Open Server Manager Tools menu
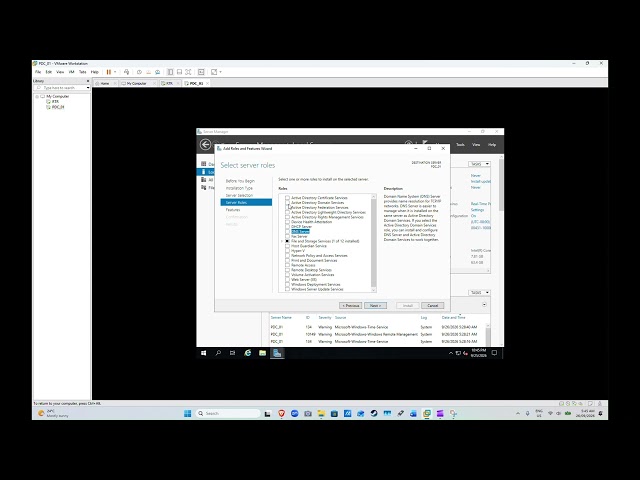 [460, 144]
